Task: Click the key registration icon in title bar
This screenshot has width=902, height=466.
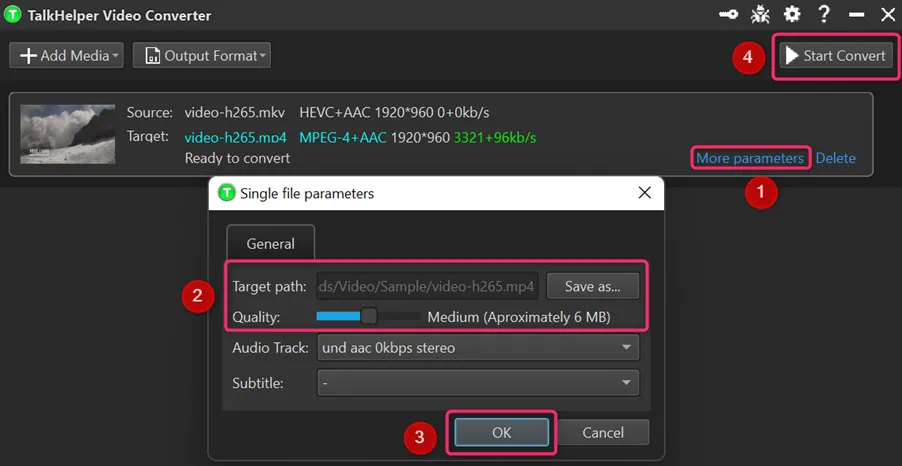Action: (729, 14)
